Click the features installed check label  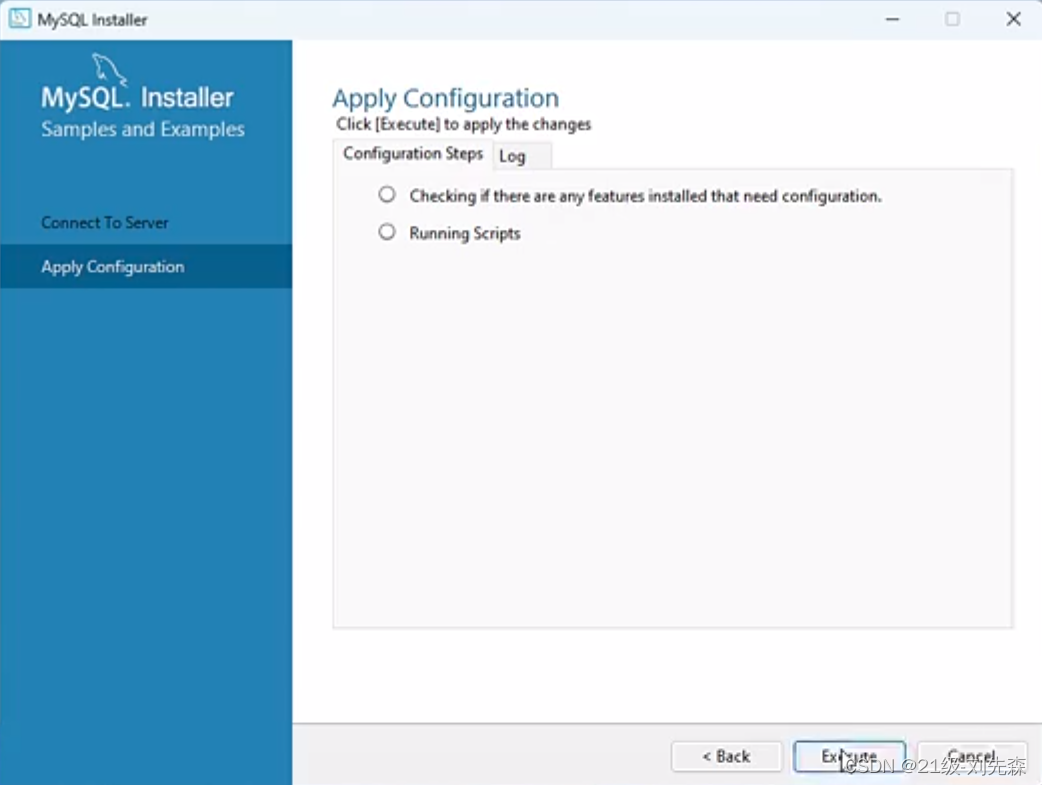pos(644,195)
